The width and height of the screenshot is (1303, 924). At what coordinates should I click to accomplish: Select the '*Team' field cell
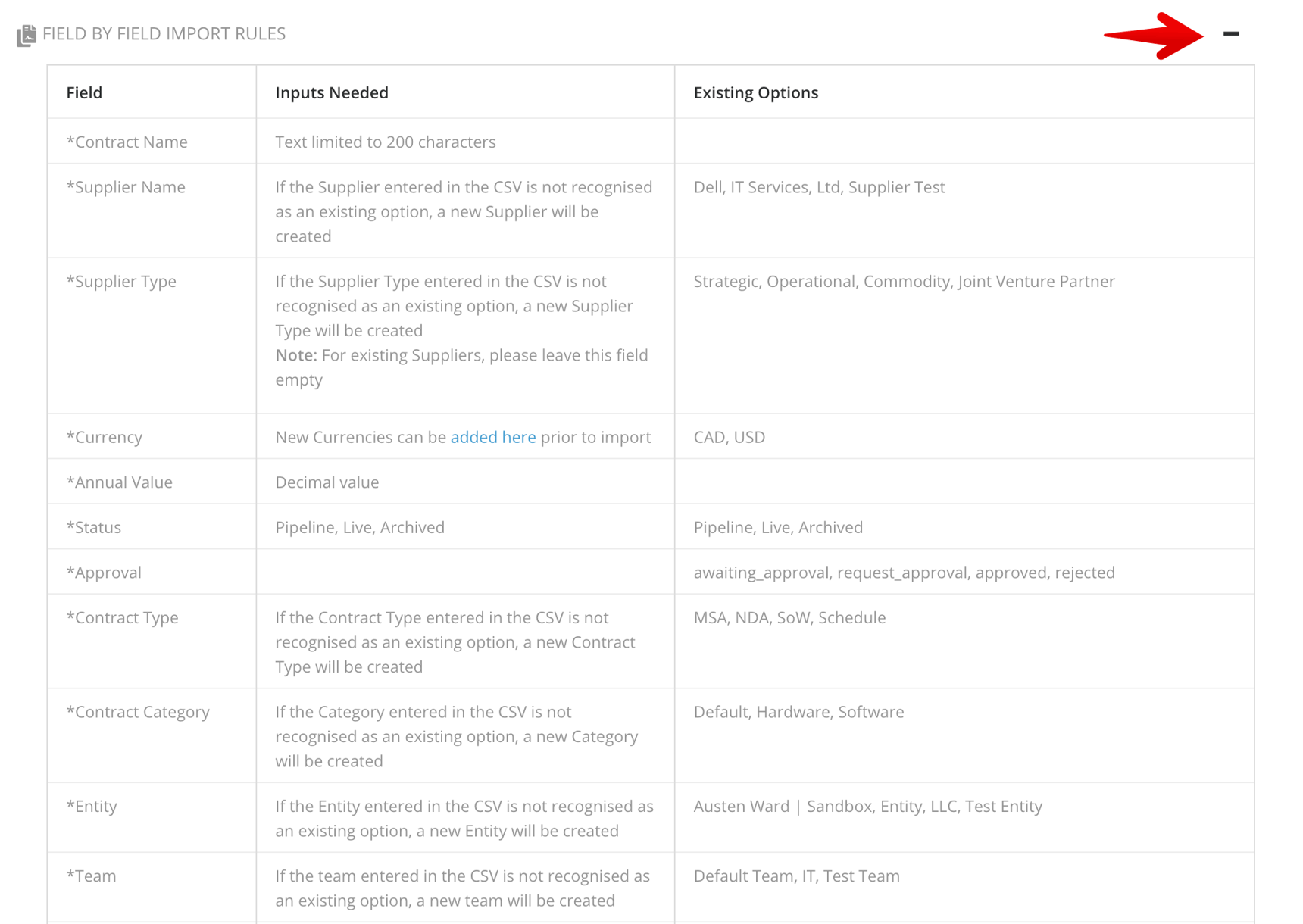click(x=92, y=876)
